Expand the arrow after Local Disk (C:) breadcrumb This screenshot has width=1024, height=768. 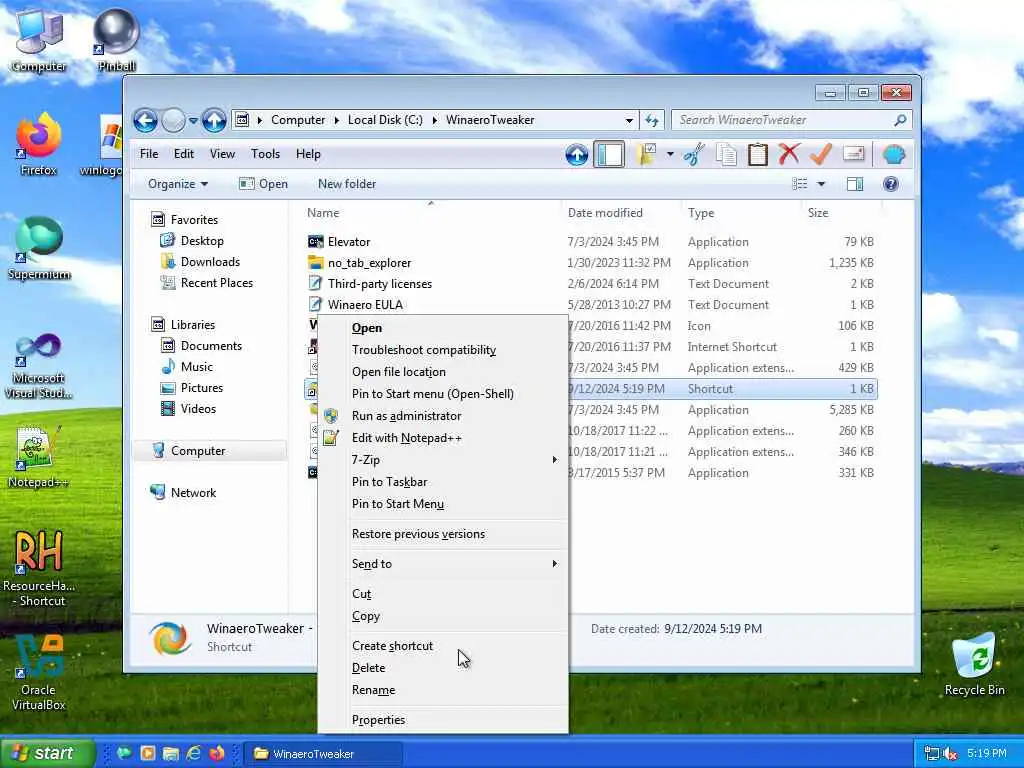coord(434,120)
